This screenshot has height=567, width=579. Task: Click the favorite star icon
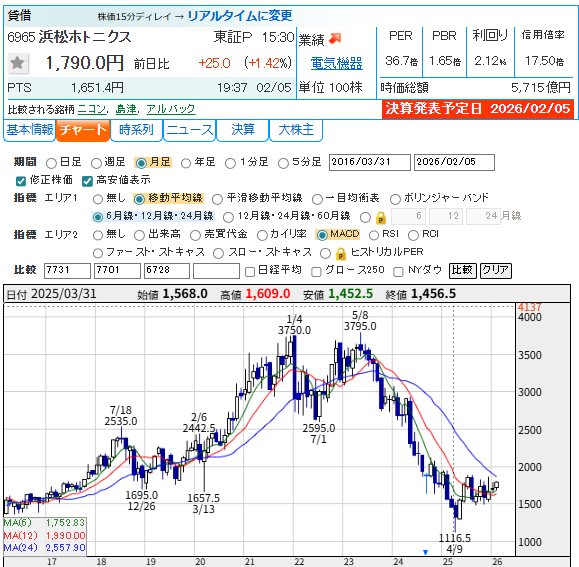click(x=17, y=63)
